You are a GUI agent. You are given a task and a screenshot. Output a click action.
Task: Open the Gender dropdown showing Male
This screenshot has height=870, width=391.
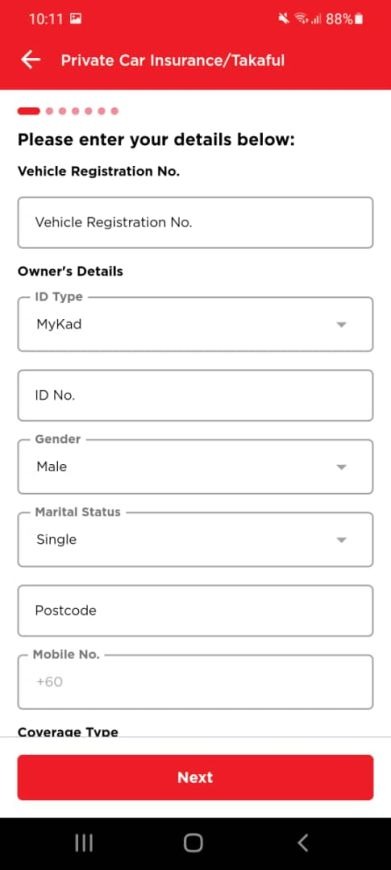click(195, 467)
